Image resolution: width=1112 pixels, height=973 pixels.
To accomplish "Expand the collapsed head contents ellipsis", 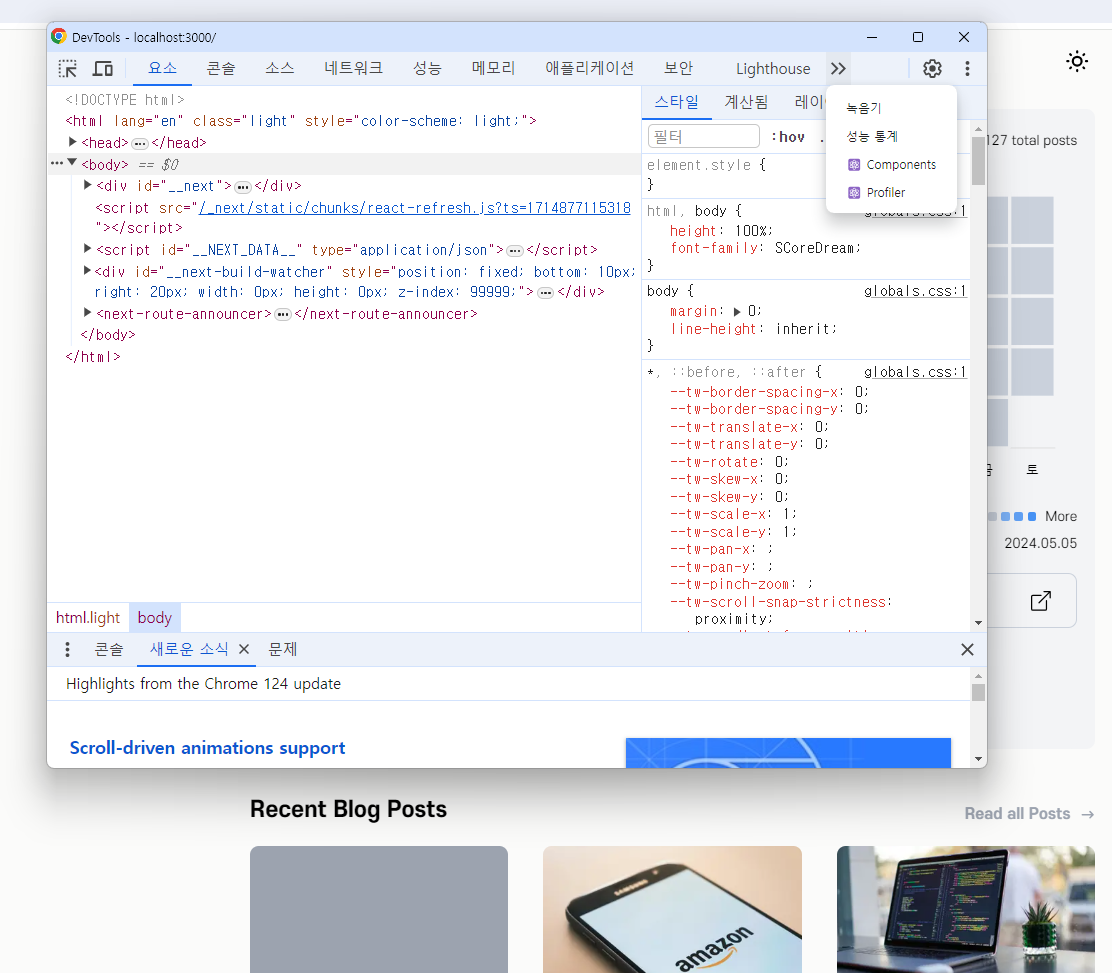I will [x=140, y=144].
